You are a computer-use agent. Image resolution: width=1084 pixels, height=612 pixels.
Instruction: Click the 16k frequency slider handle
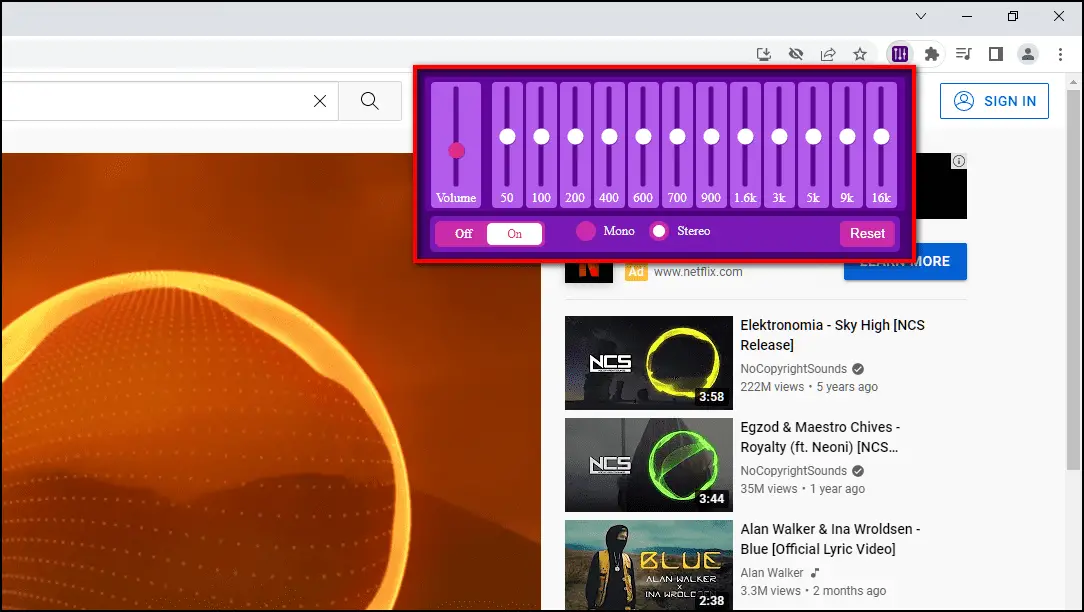[x=881, y=136]
